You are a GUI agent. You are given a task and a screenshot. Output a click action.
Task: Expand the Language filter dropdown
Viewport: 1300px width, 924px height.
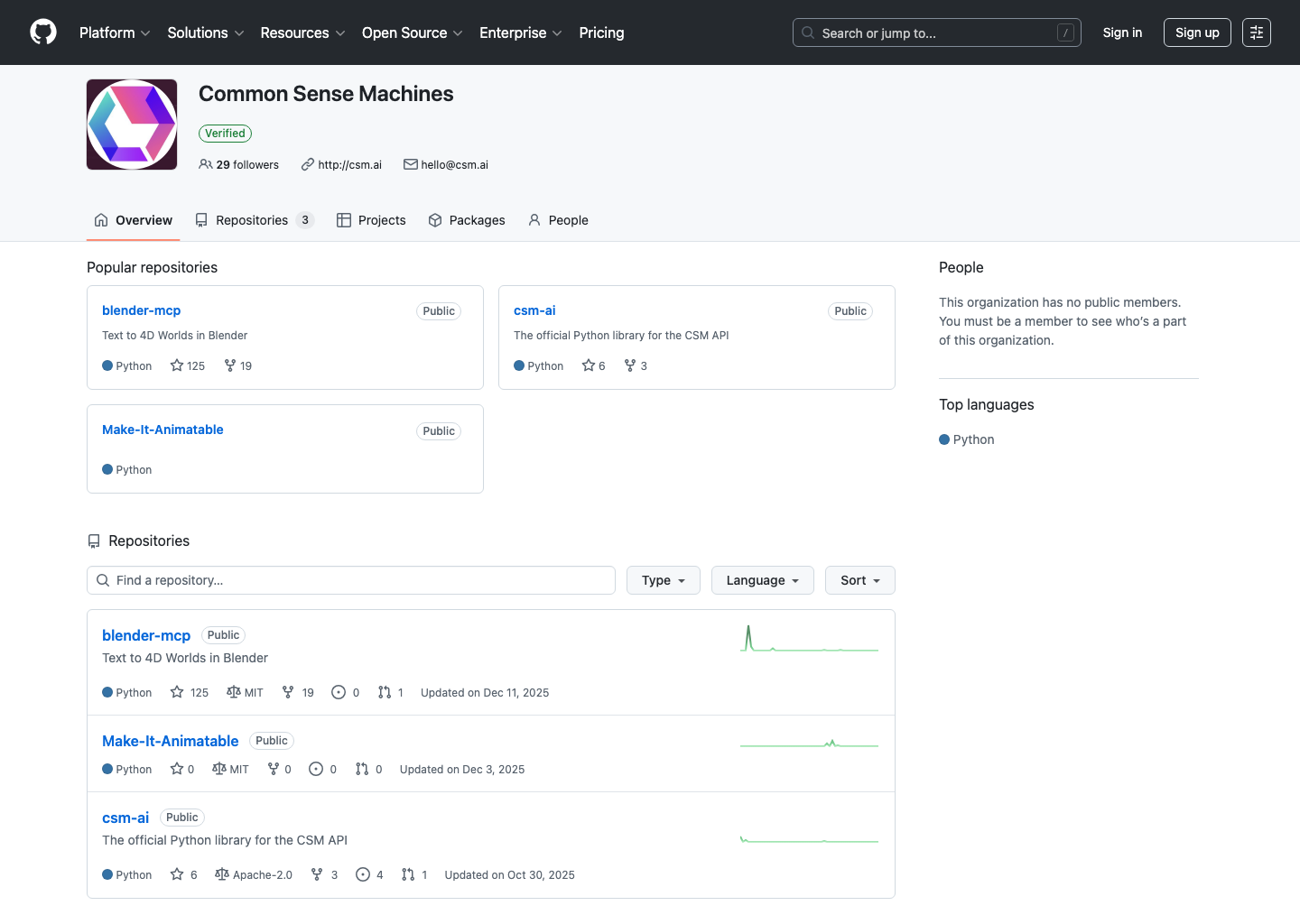click(x=762, y=580)
